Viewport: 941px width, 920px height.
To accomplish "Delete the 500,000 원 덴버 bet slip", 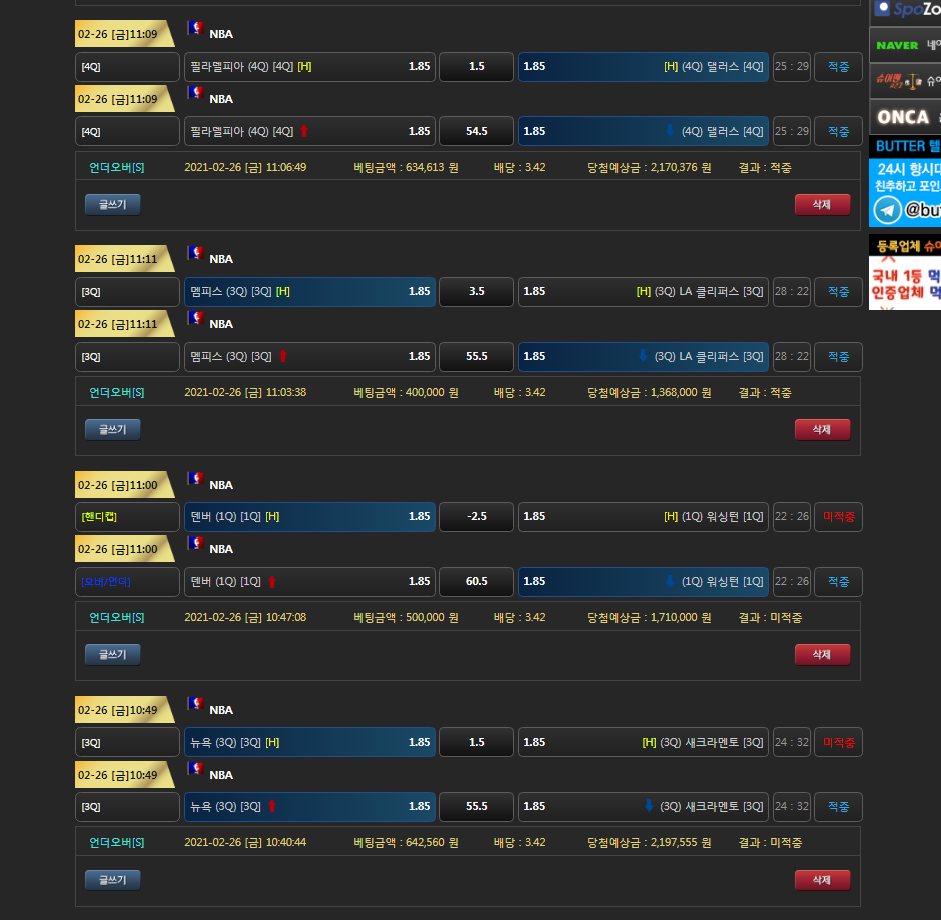I will (x=822, y=654).
